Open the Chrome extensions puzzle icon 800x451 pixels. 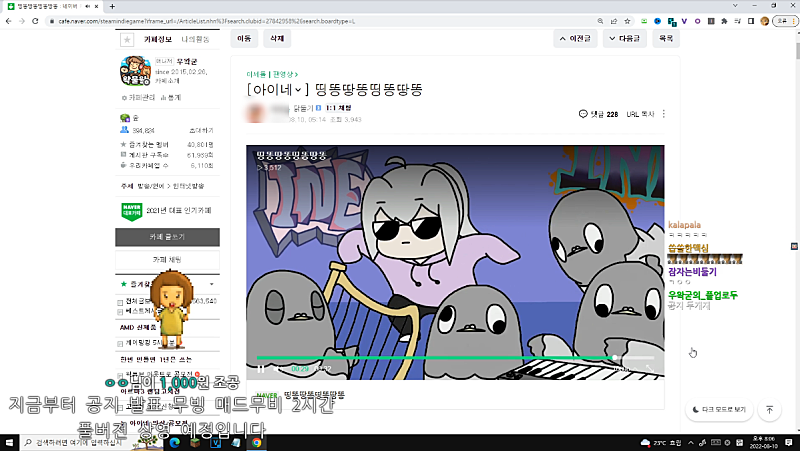(724, 21)
